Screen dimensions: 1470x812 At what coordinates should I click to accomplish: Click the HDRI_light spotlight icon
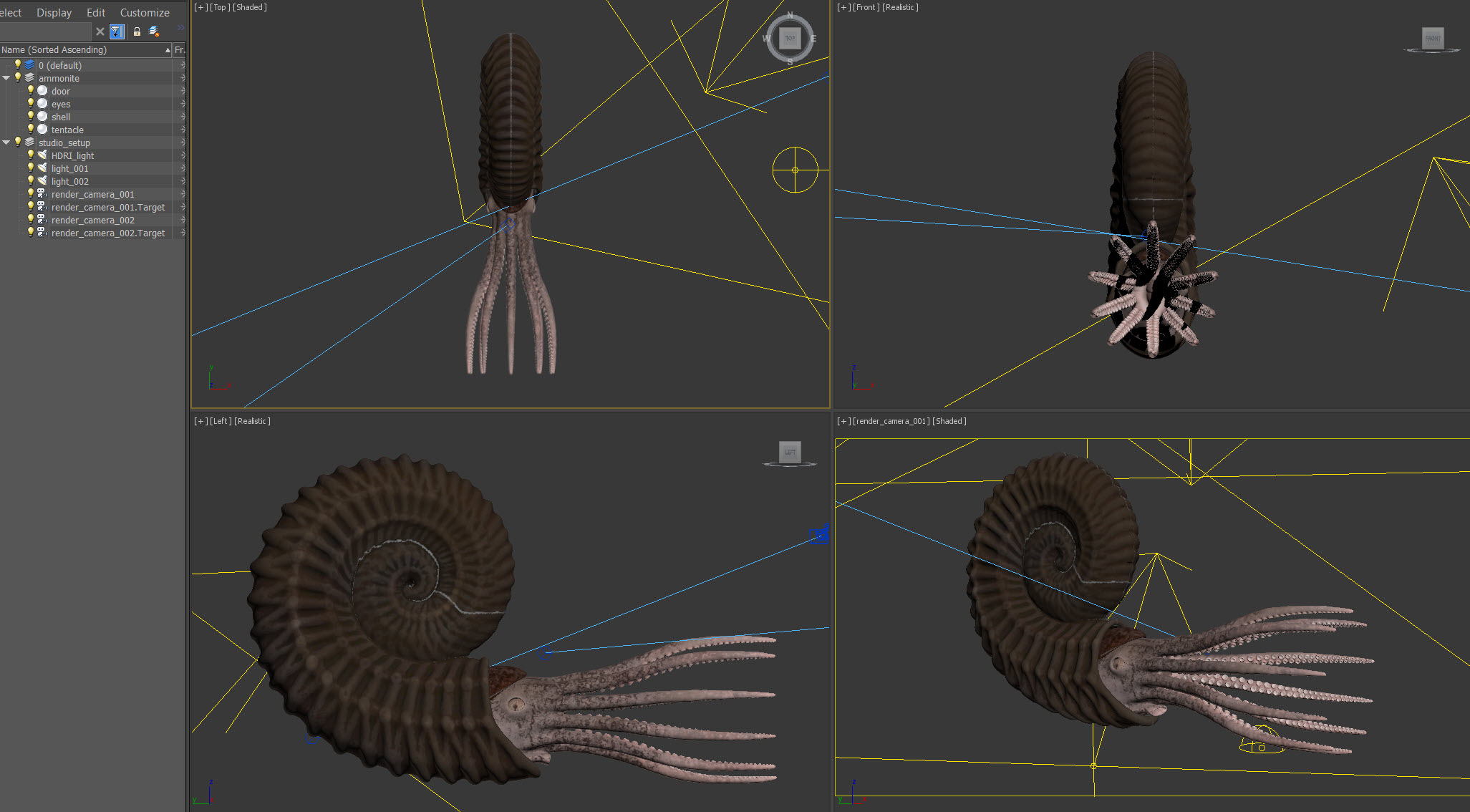pyautogui.click(x=43, y=155)
